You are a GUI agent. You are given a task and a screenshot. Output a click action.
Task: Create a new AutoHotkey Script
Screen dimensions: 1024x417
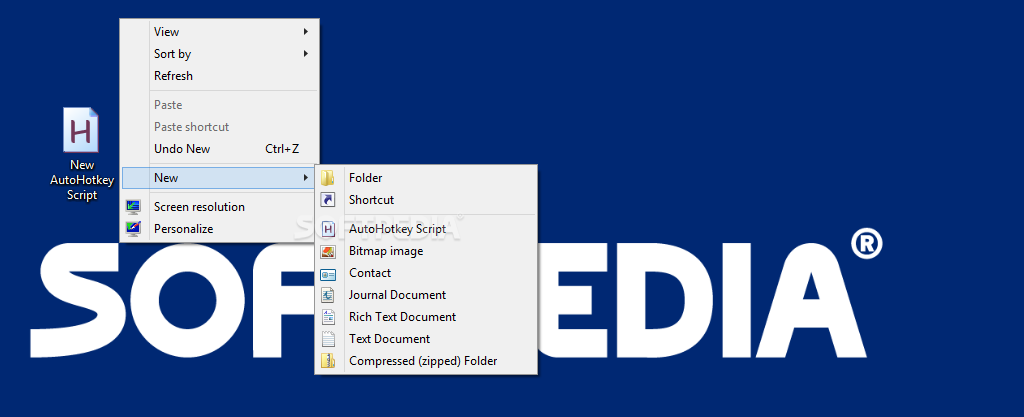coord(426,229)
